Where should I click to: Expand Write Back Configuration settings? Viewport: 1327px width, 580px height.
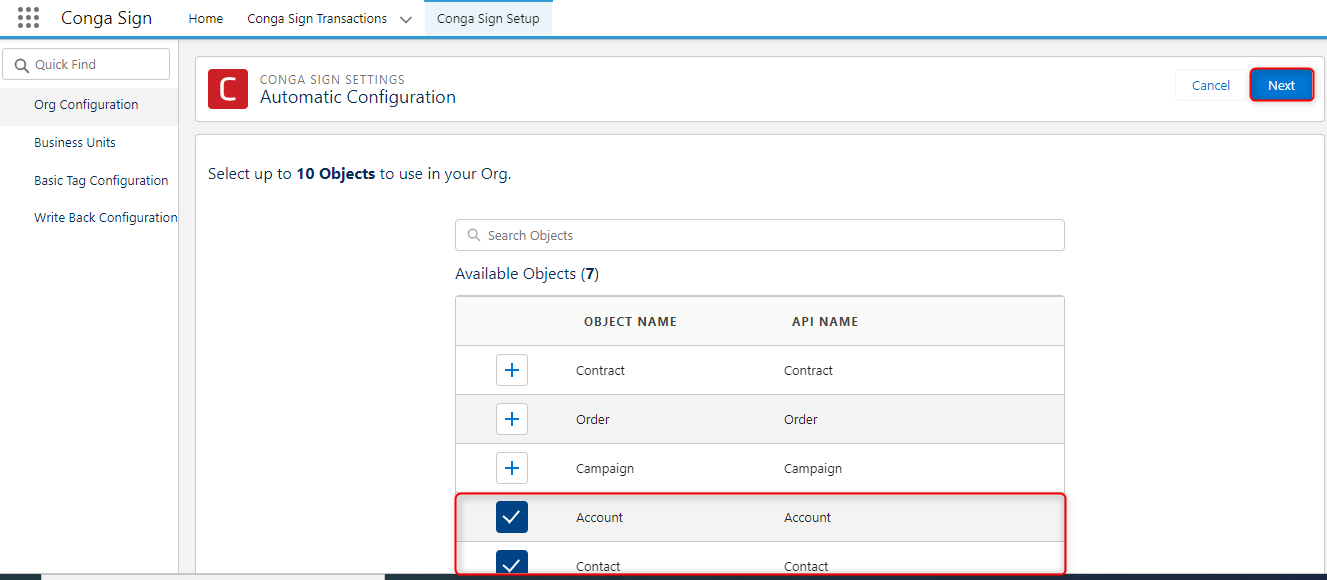[x=105, y=217]
